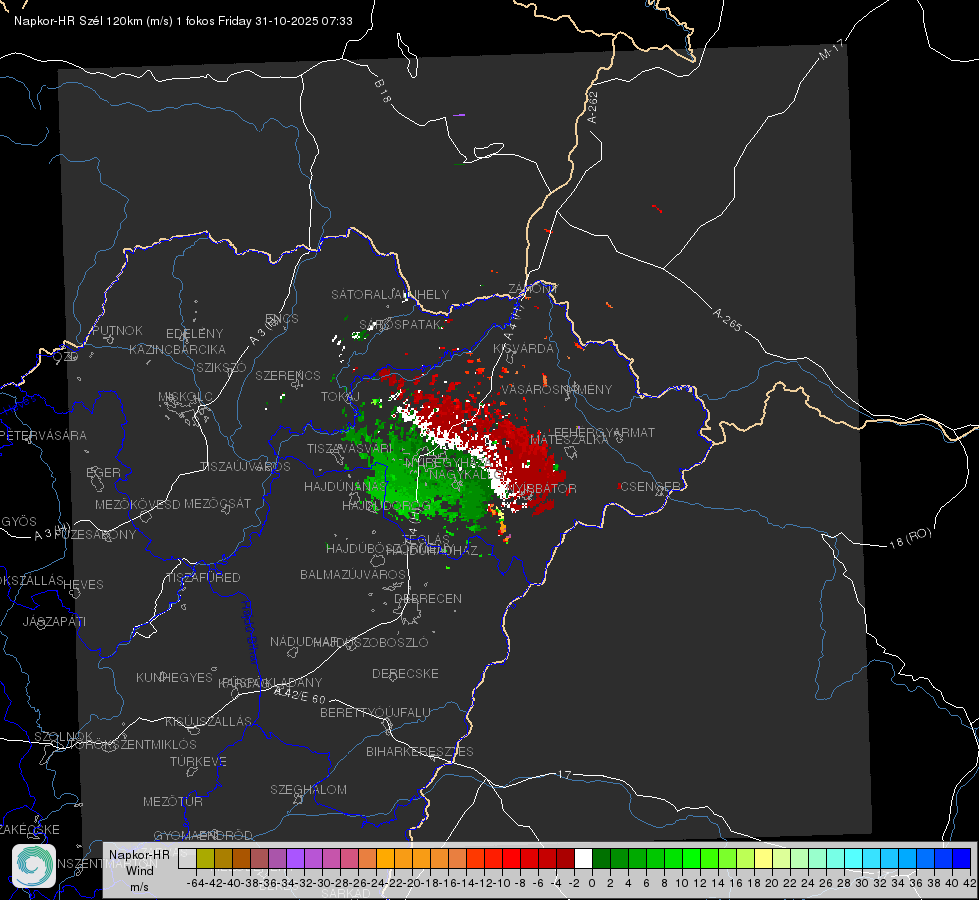Click the KAZINCBARCIKA city label
Screen dimensions: 979x900
pos(177,349)
